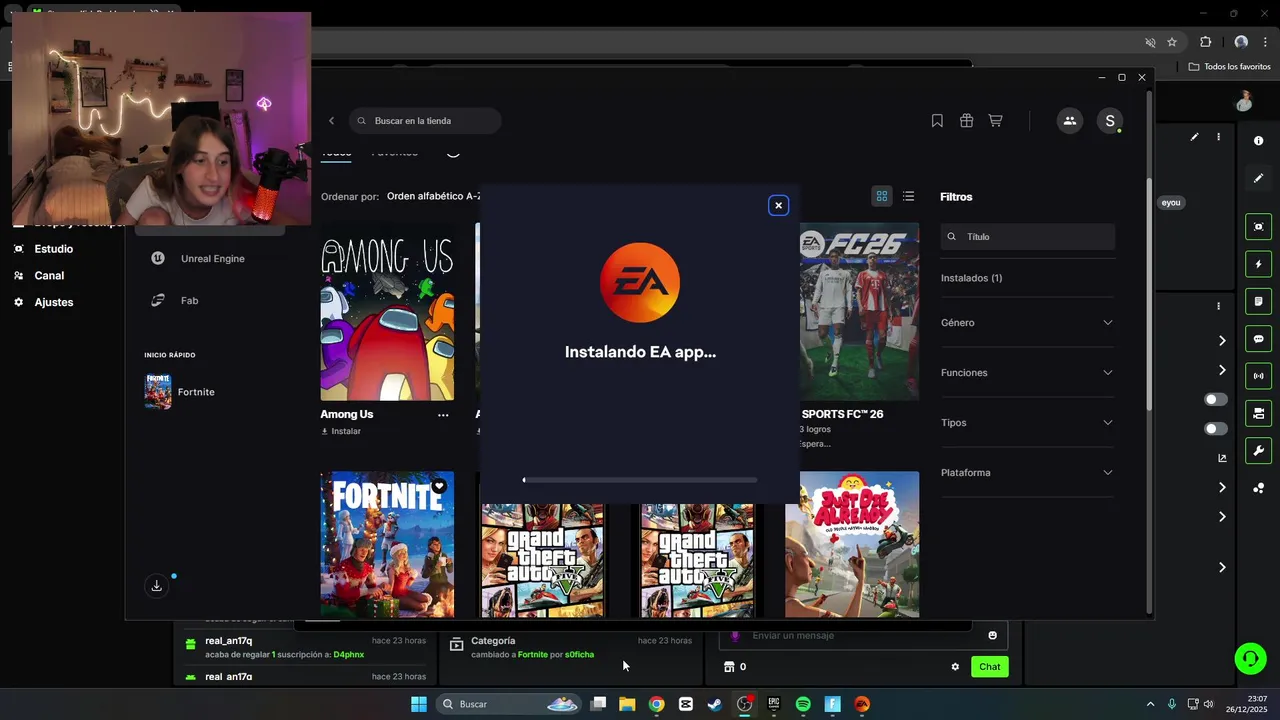The width and height of the screenshot is (1280, 720).
Task: Open the Epic wishlist bookmark icon
Action: [937, 121]
